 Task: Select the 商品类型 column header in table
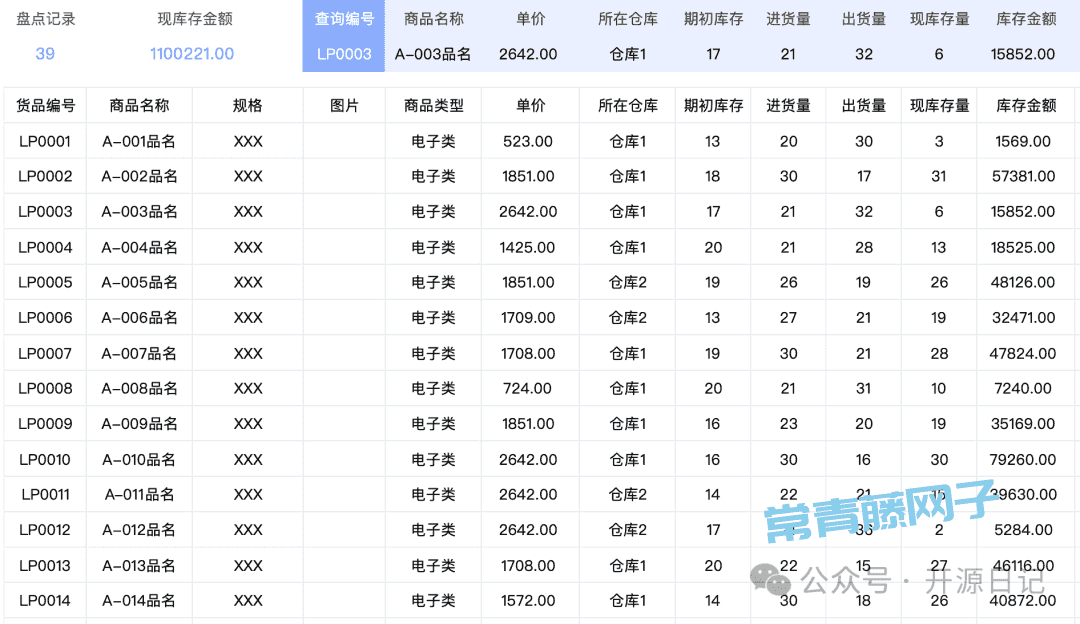point(433,105)
